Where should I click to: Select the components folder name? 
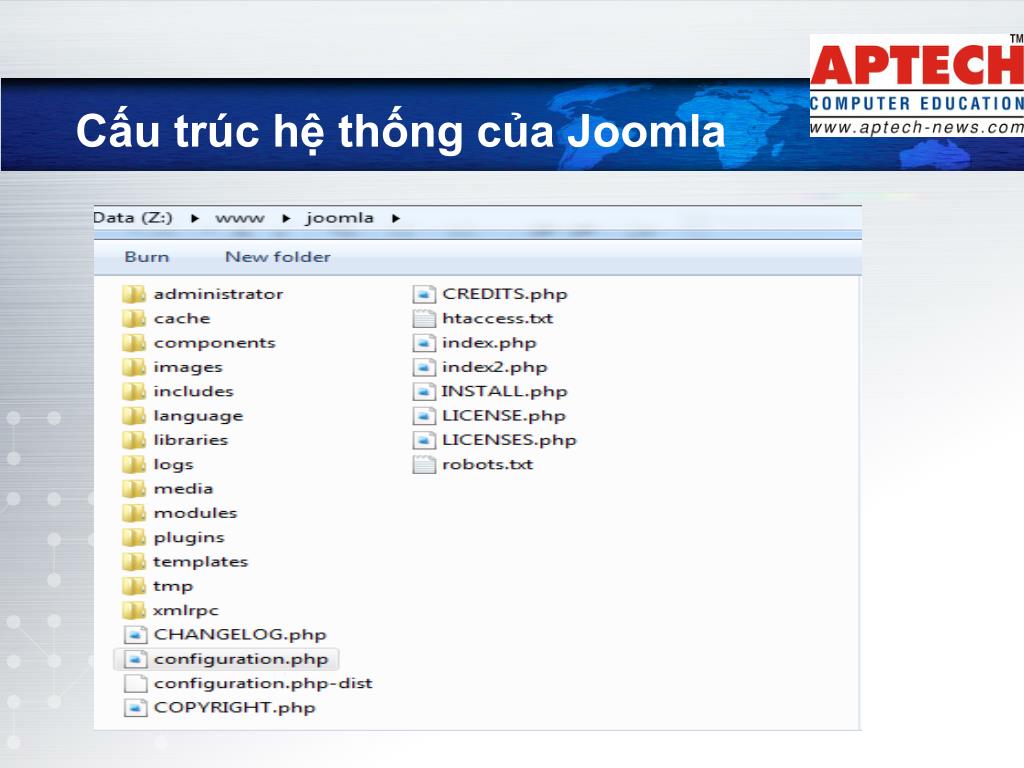click(x=214, y=343)
